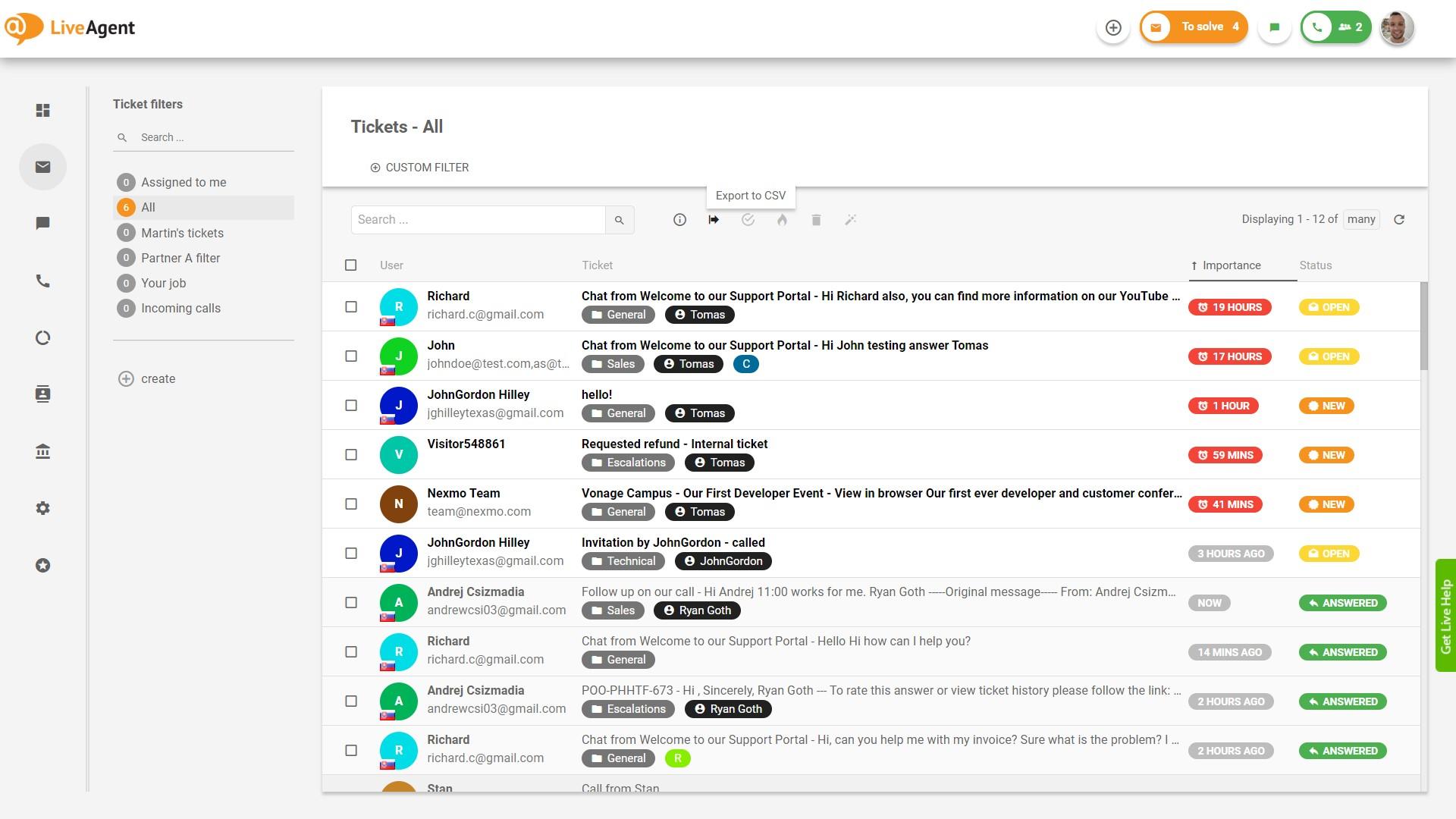Check the Nexmo Team ticket checkbox
Screen dimensions: 1456x819
(351, 504)
